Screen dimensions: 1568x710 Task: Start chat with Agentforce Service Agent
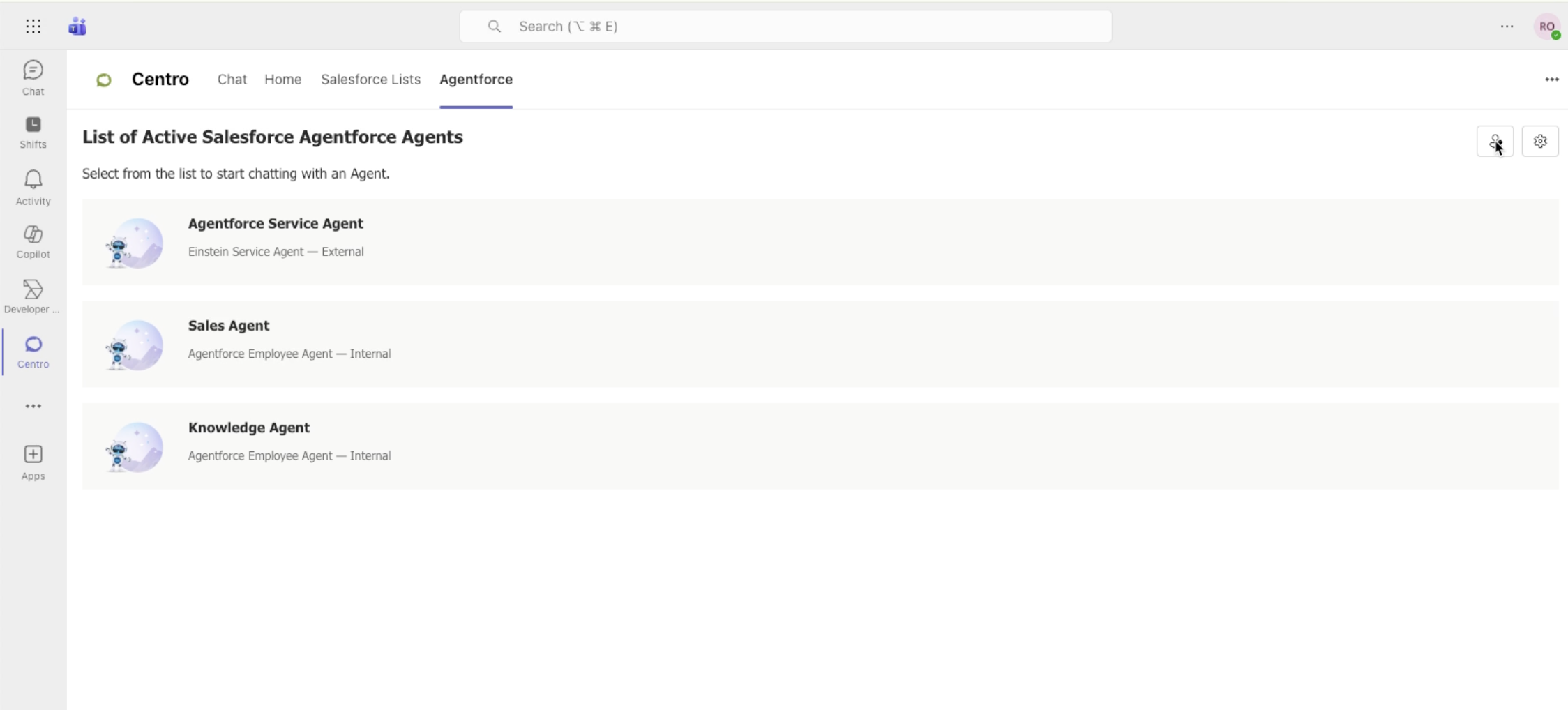[820, 242]
